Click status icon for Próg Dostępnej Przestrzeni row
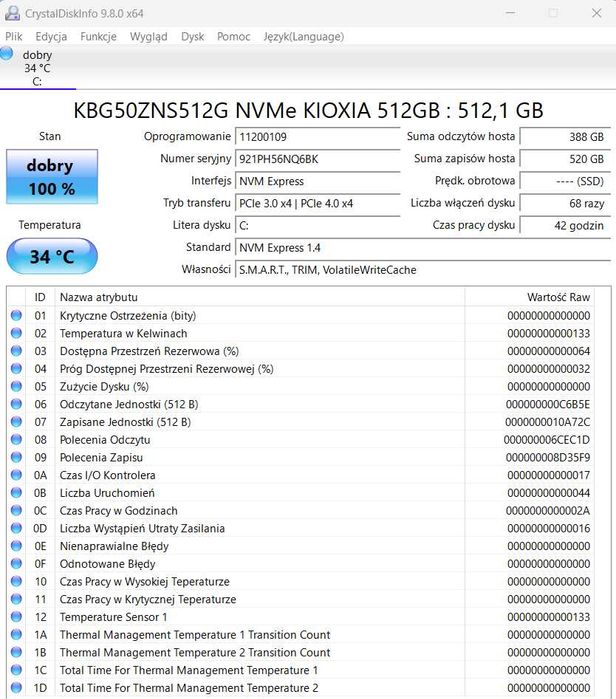The image size is (616, 699). tap(16, 369)
